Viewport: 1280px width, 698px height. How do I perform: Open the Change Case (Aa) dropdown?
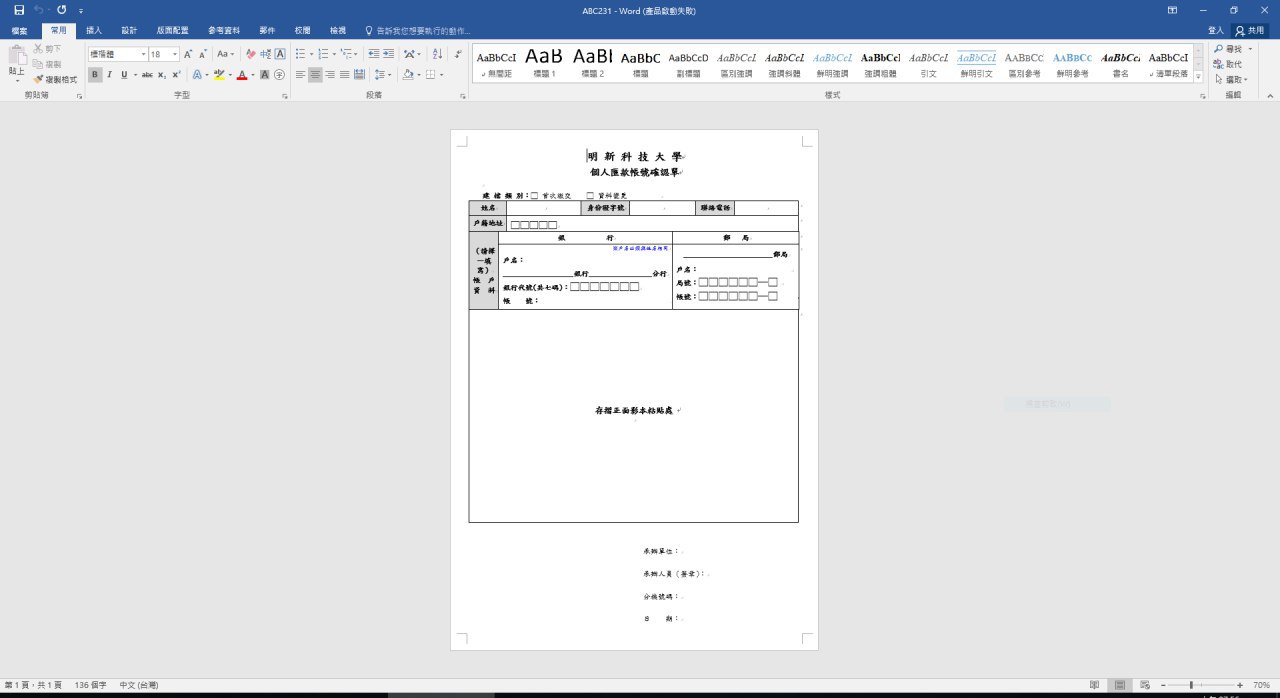[226, 54]
